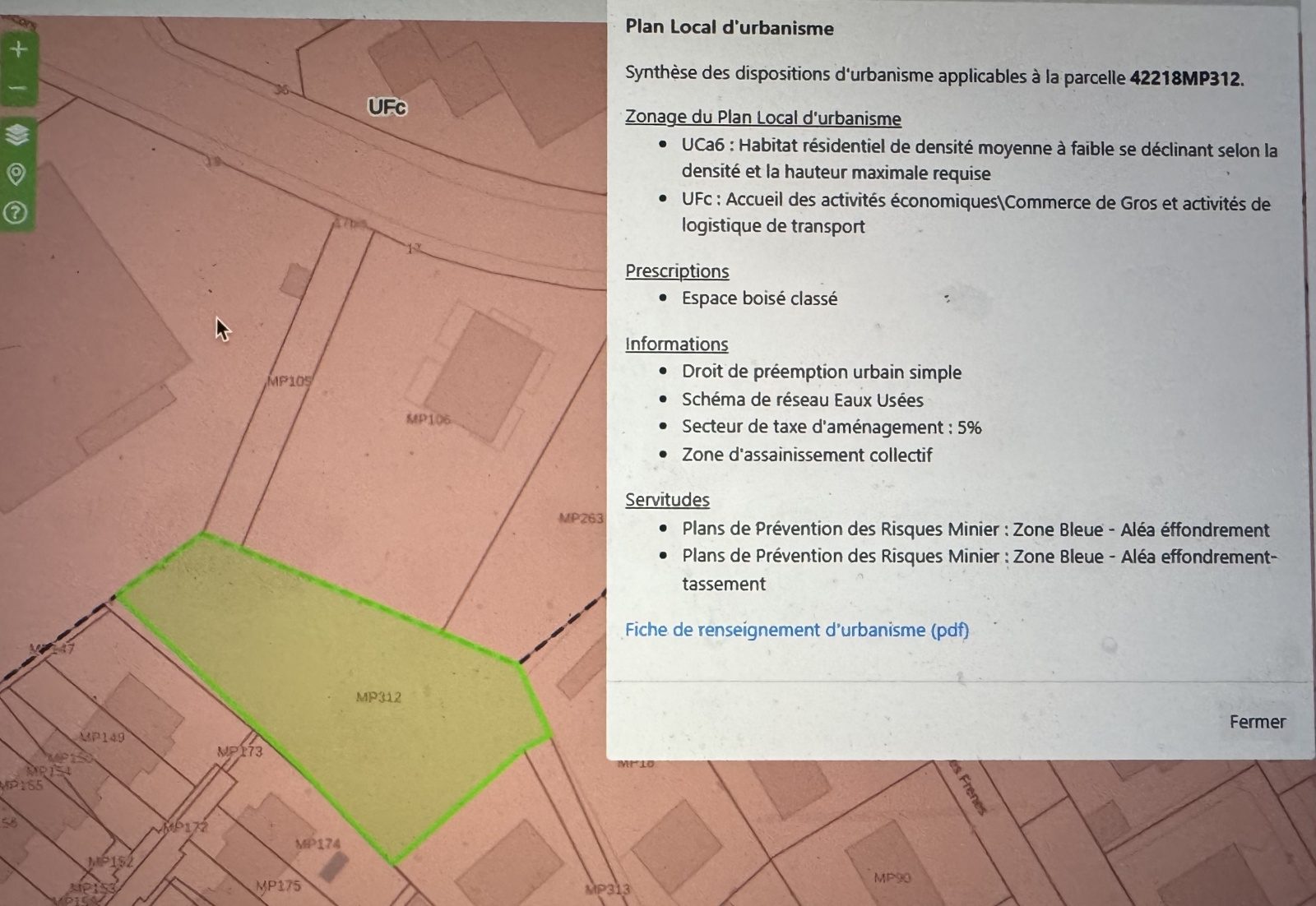Click the Servitudes section heading
The image size is (1316, 906).
[667, 500]
